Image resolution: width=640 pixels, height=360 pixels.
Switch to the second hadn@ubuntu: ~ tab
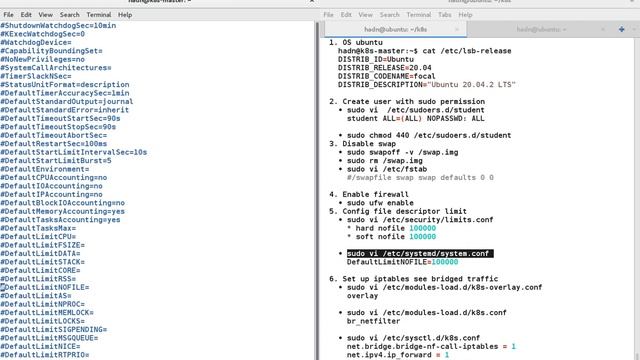point(541,29)
